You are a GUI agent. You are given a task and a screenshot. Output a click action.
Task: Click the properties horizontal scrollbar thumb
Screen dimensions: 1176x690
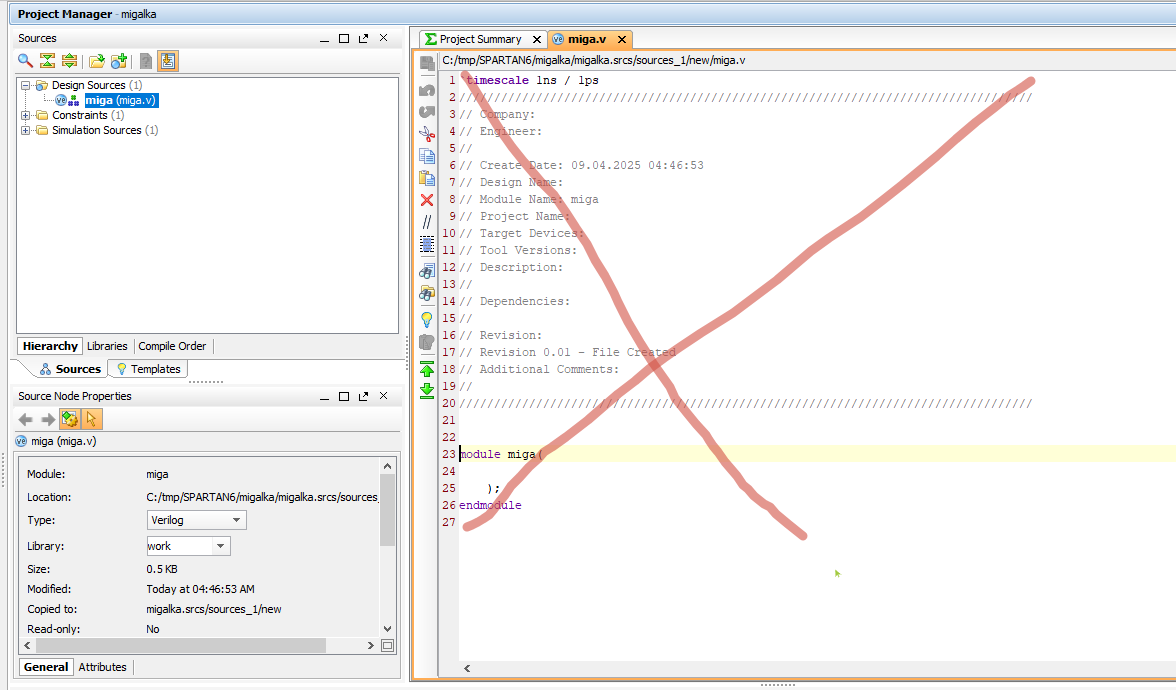[x=181, y=645]
